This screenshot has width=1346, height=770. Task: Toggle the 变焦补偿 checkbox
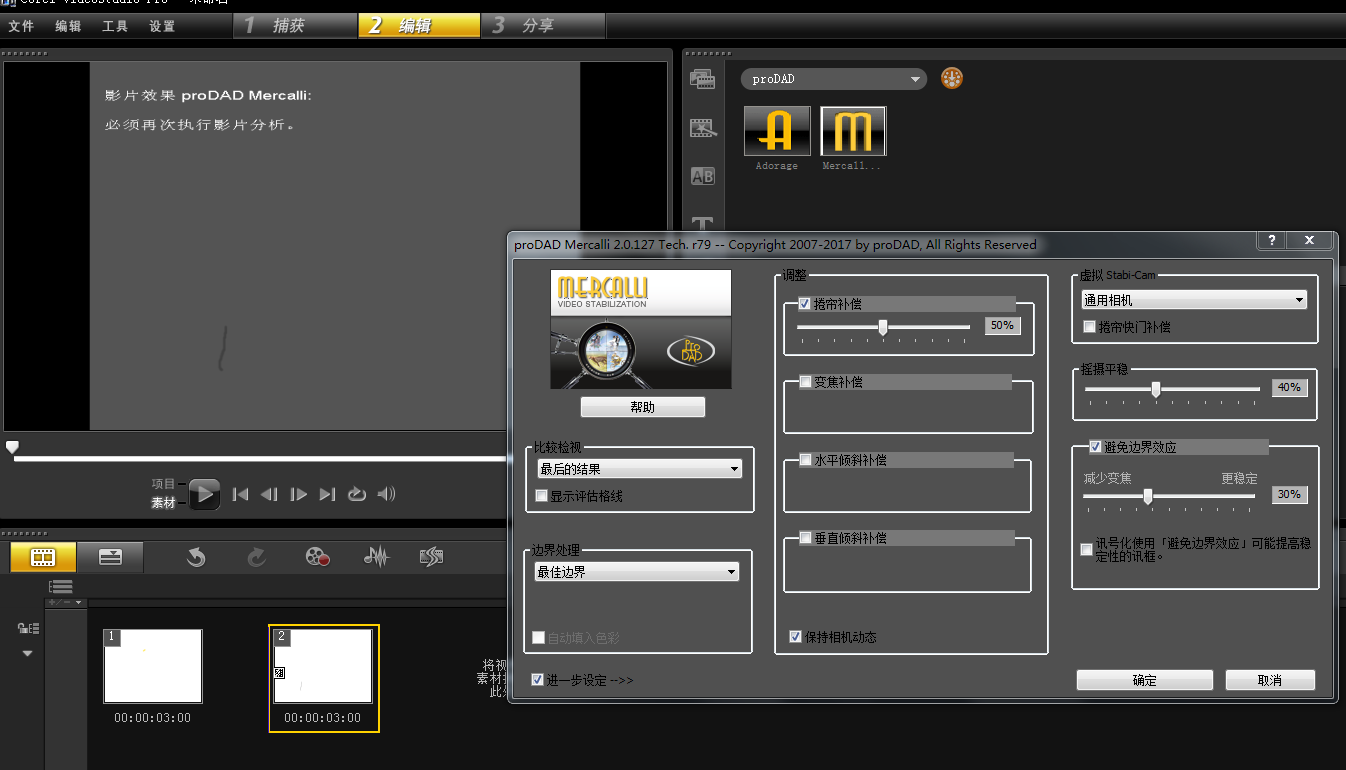pos(806,382)
